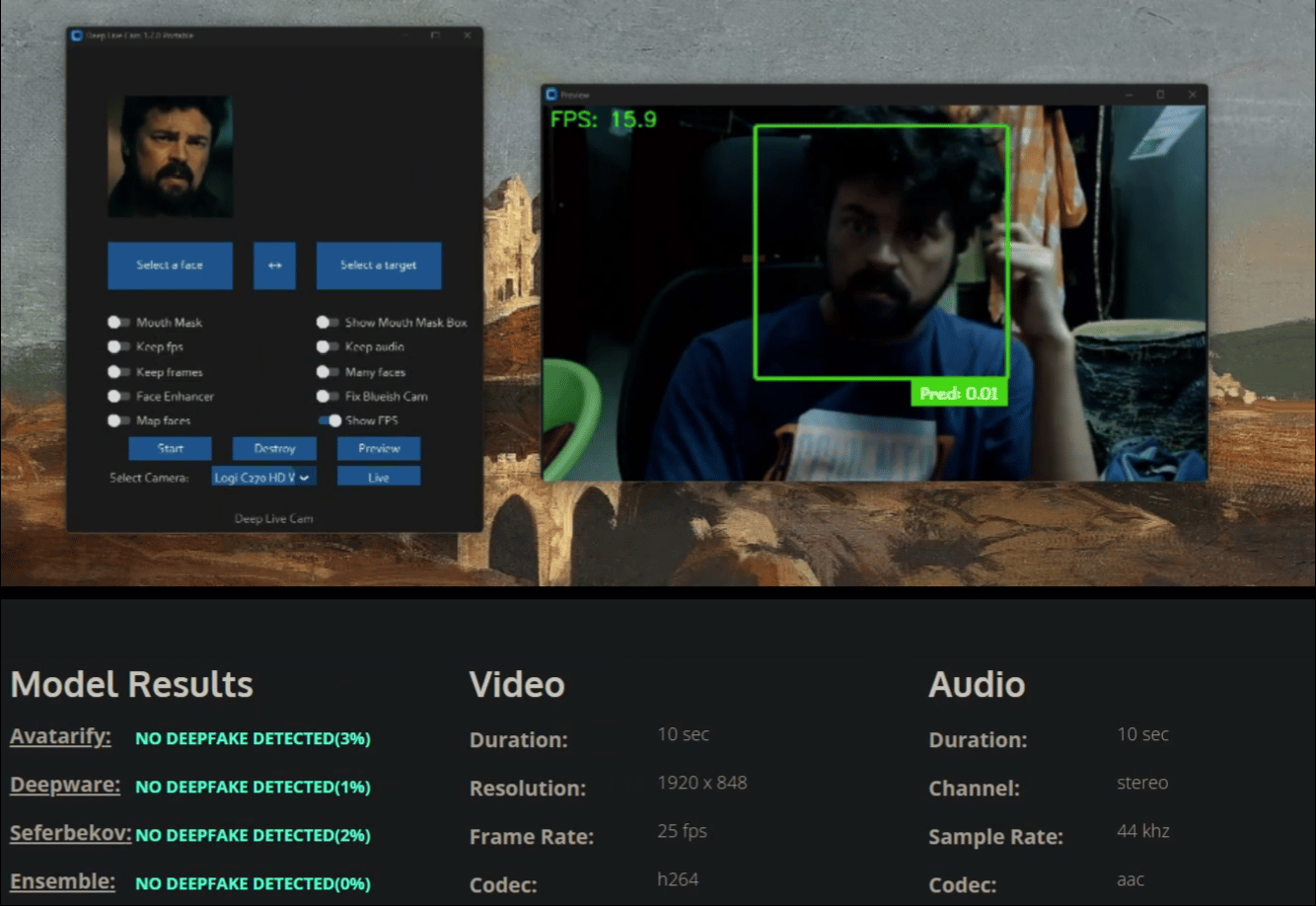Viewport: 1316px width, 906px height.
Task: Open the Deepware model link
Action: tap(65, 786)
